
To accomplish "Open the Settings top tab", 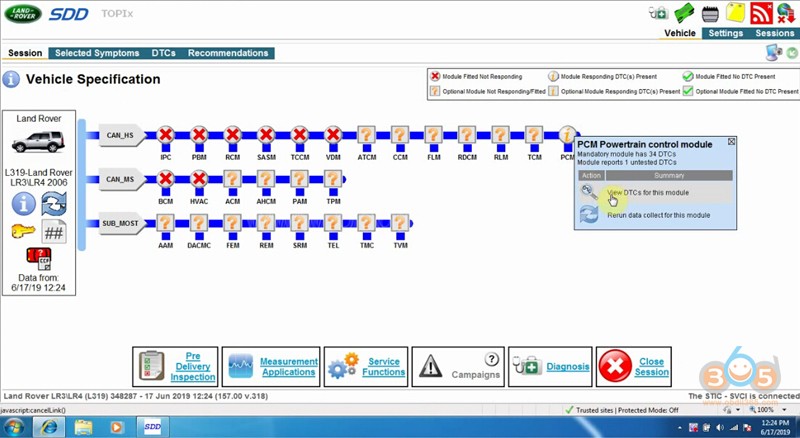I will tap(726, 33).
